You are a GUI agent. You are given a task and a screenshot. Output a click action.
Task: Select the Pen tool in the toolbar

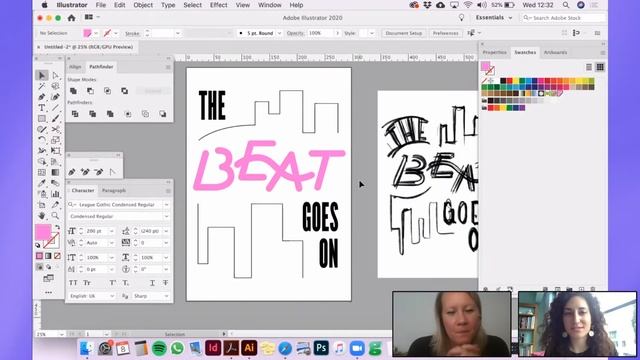pyautogui.click(x=42, y=97)
